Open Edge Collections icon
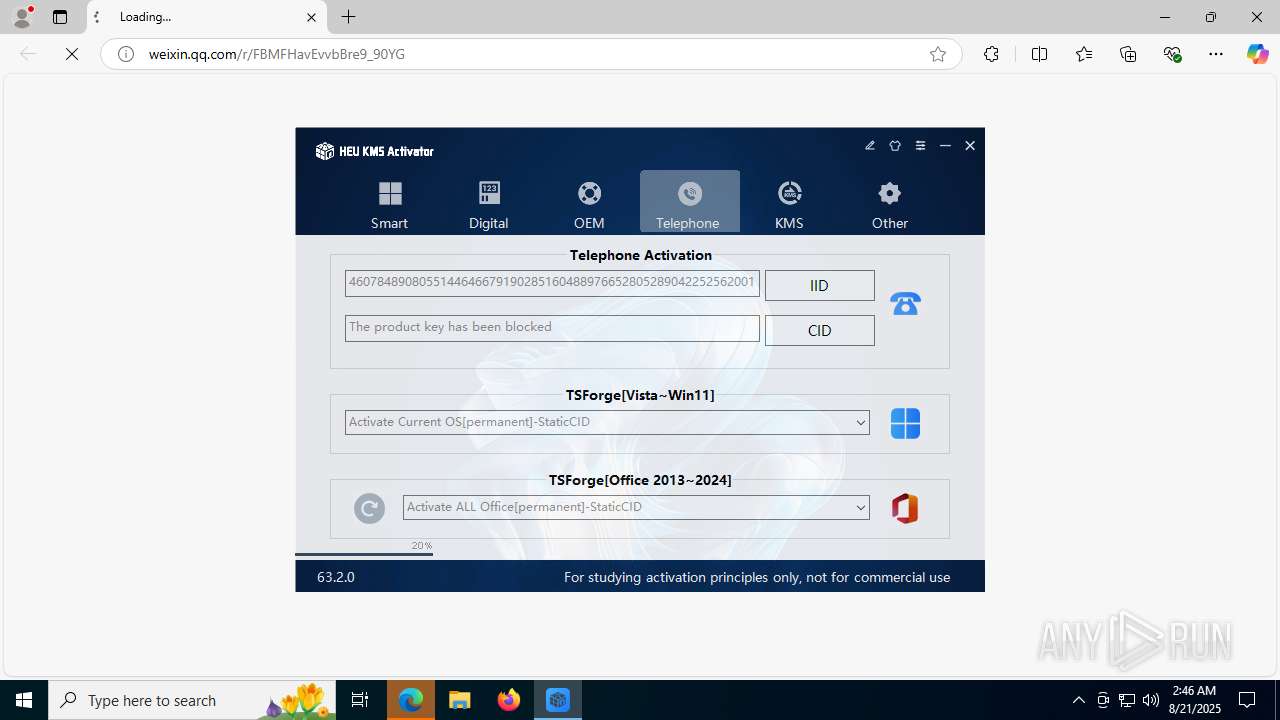This screenshot has height=720, width=1280. [1128, 54]
